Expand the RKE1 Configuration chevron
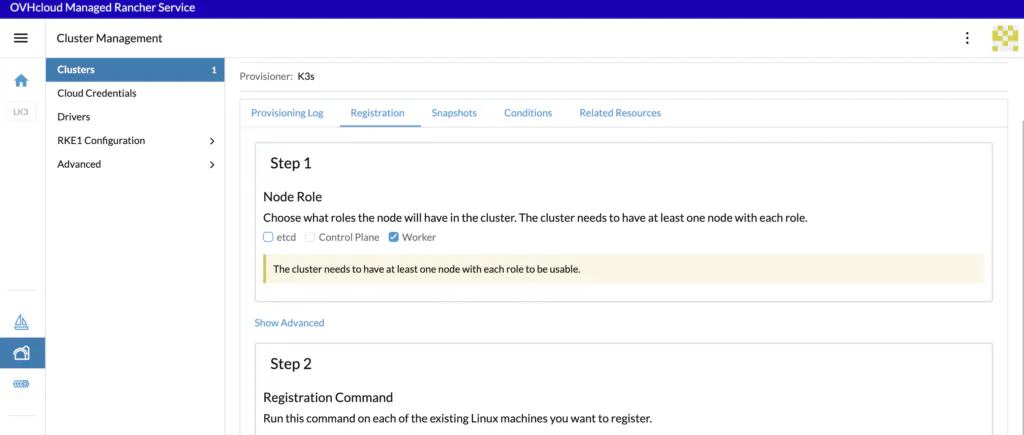This screenshot has width=1024, height=435. pos(212,140)
